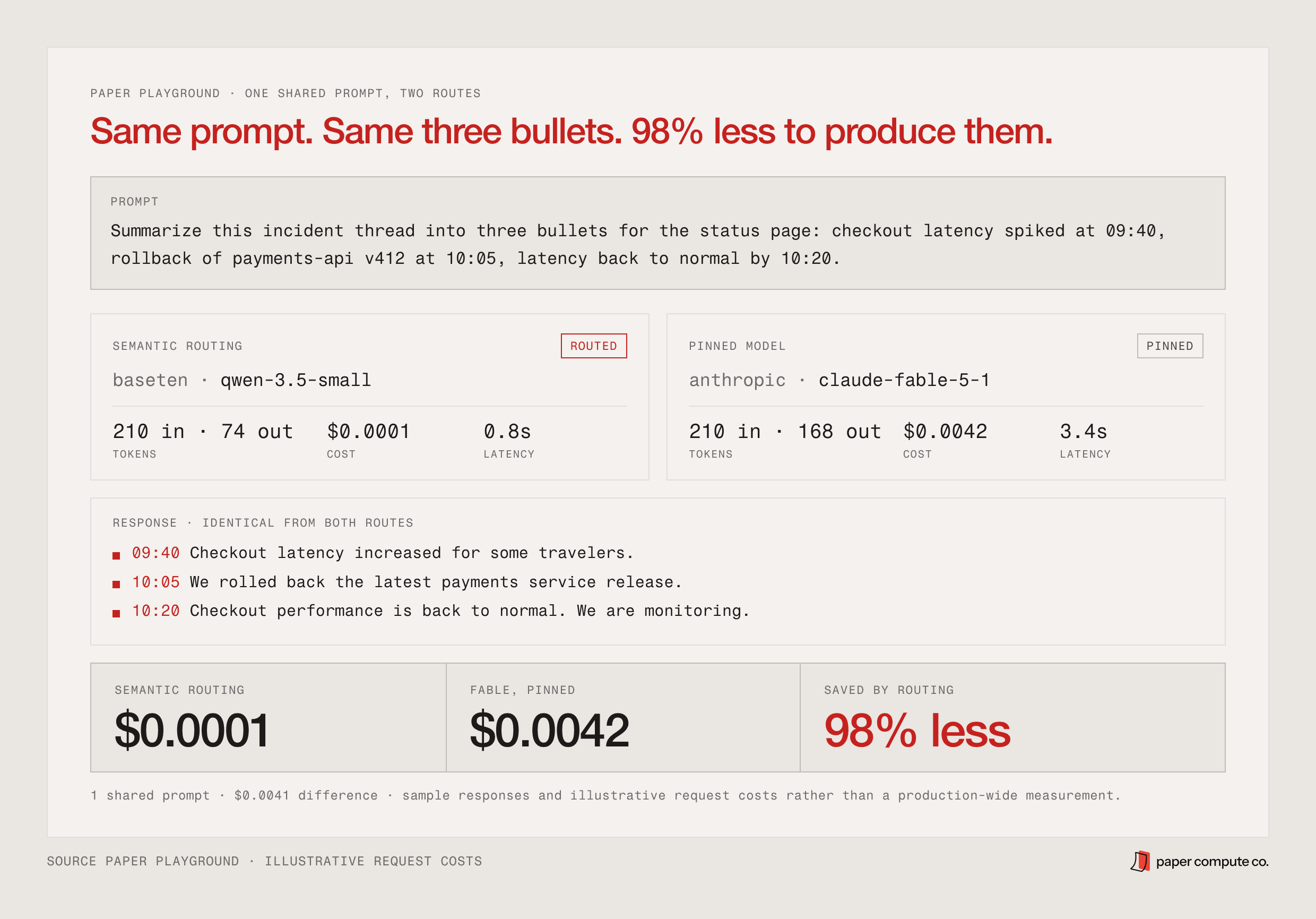Click the prompt text starting 'Summarize this incident thread'

point(638,245)
